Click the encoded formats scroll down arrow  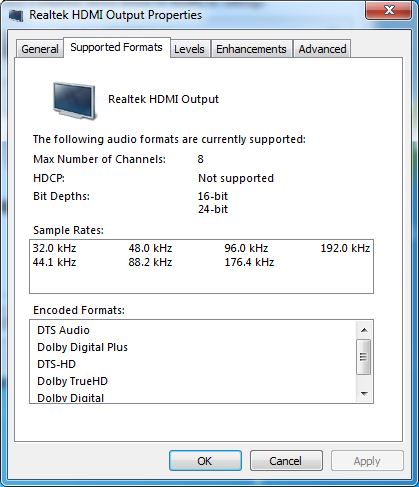tap(364, 394)
